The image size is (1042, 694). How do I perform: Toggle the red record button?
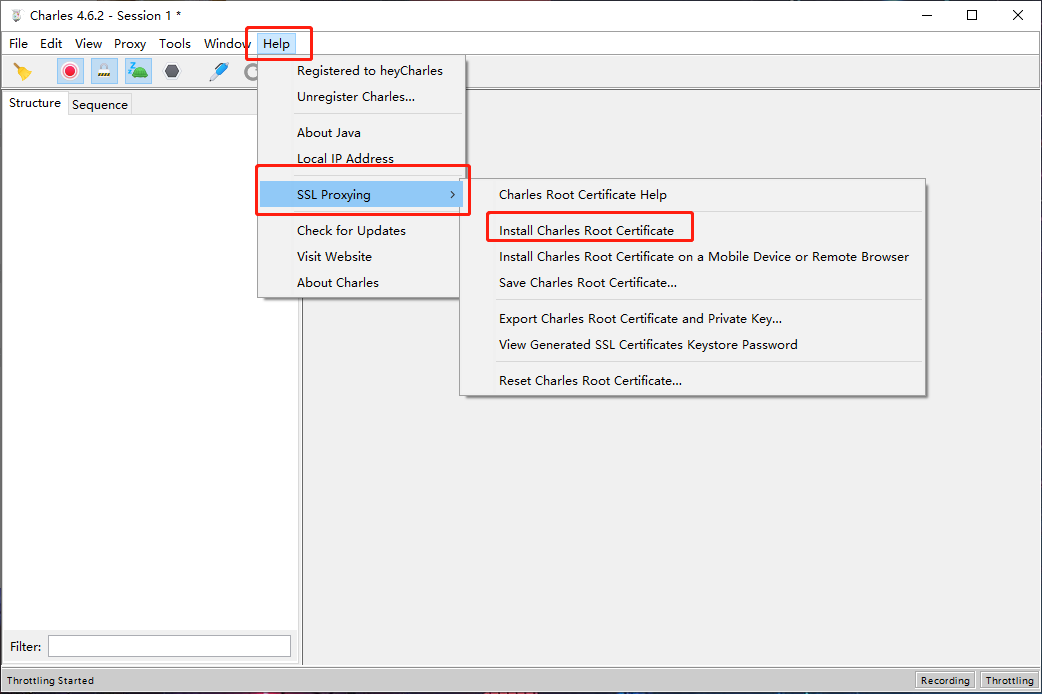[x=70, y=71]
